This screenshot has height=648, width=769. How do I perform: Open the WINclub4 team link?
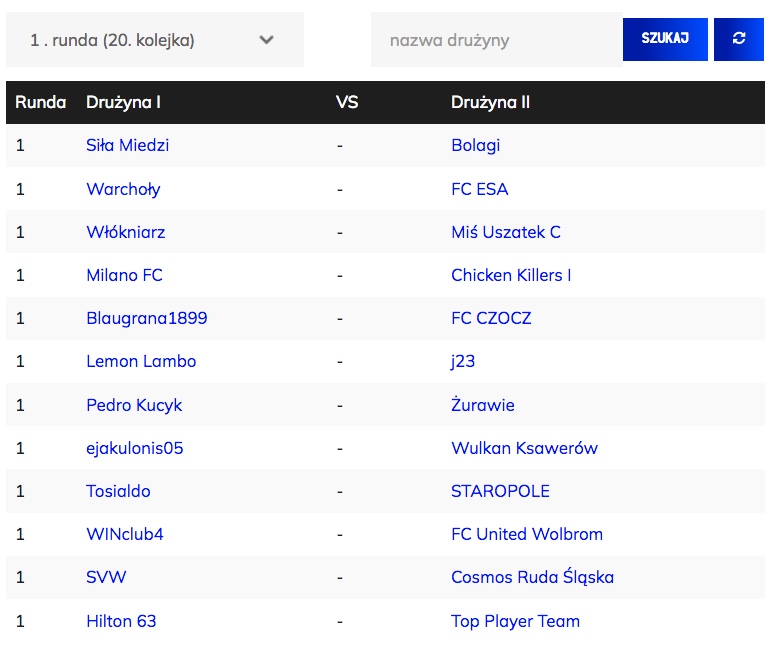[125, 534]
